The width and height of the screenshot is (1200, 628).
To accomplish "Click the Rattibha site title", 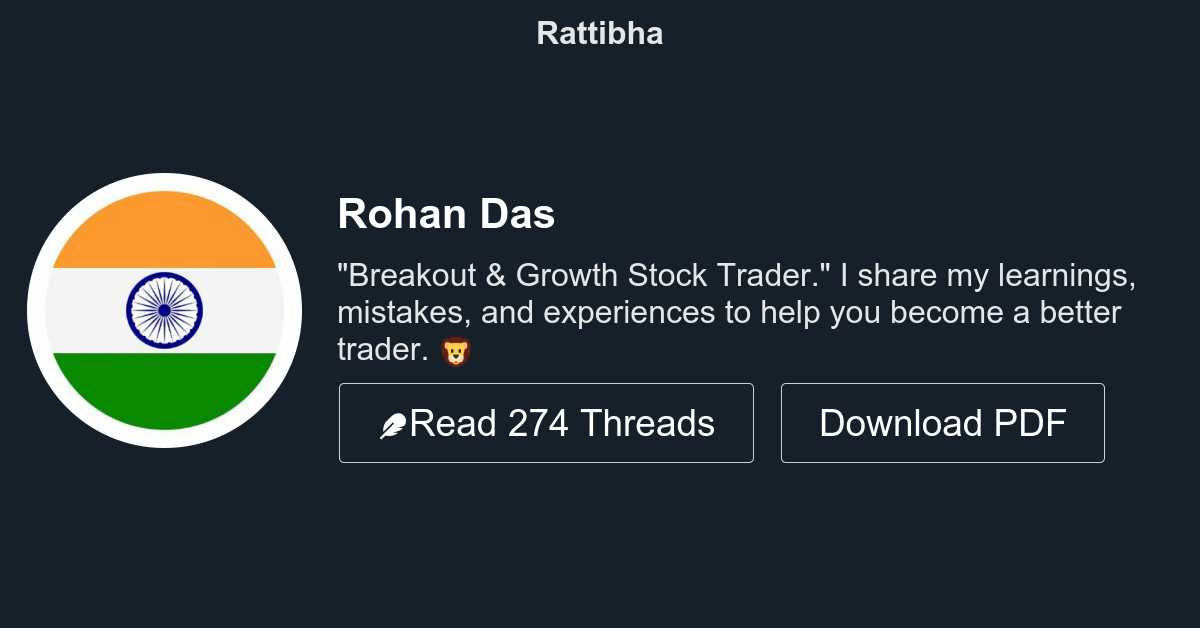I will (599, 33).
